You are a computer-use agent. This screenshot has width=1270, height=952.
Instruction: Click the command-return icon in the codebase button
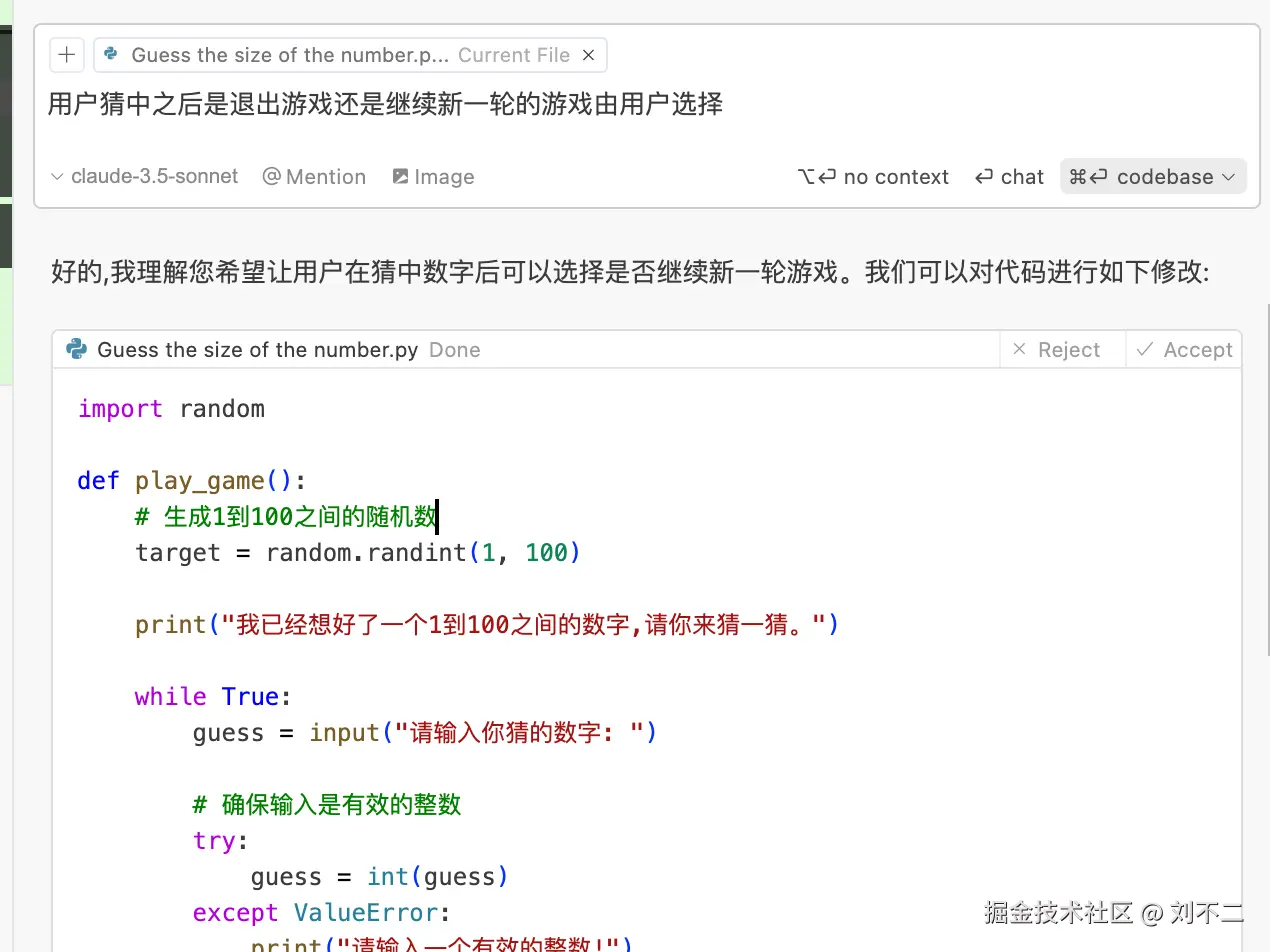1087,176
